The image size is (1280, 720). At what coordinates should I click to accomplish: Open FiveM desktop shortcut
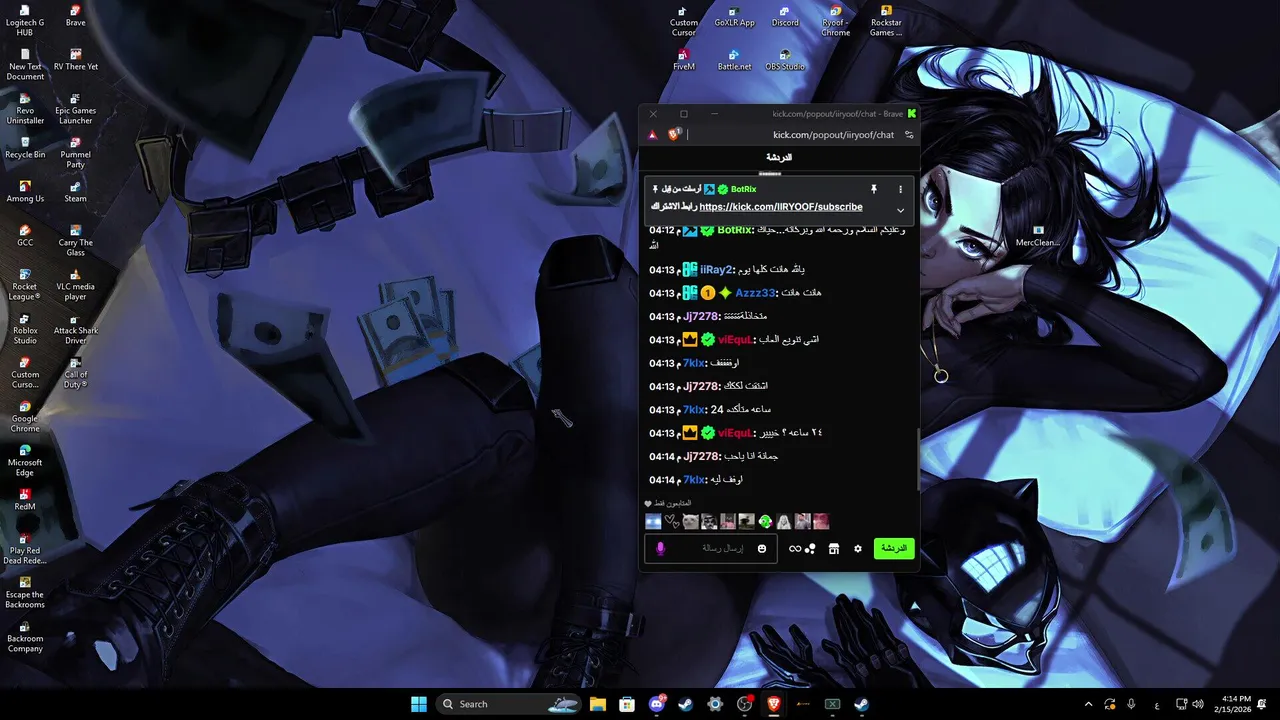pyautogui.click(x=684, y=60)
